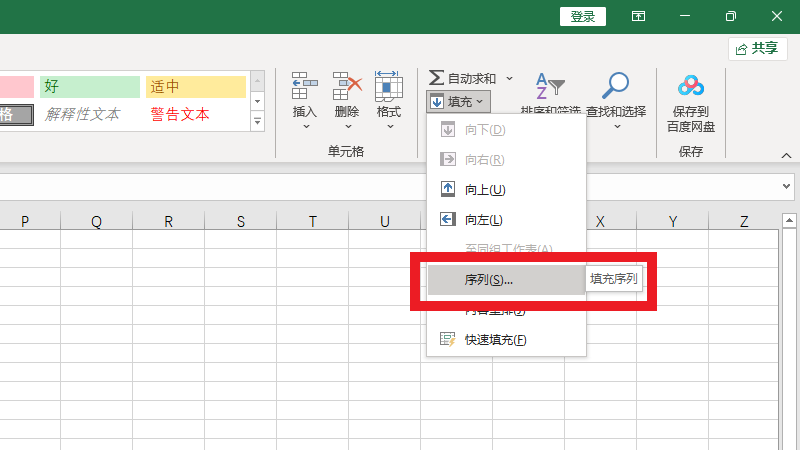Collapse the ribbon with the chevron
This screenshot has width=800, height=450.
pyautogui.click(x=786, y=156)
